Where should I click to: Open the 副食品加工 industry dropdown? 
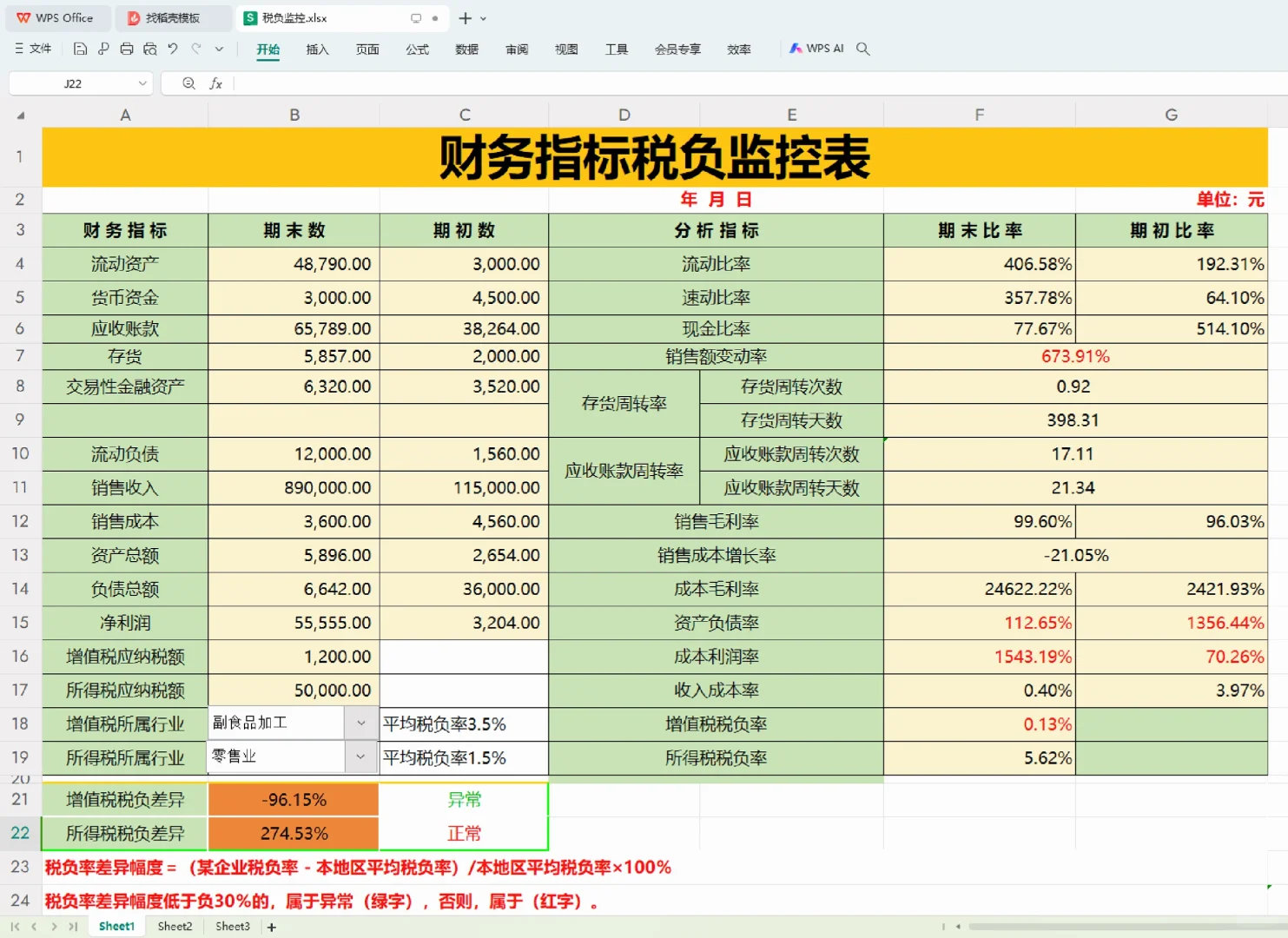pyautogui.click(x=360, y=722)
